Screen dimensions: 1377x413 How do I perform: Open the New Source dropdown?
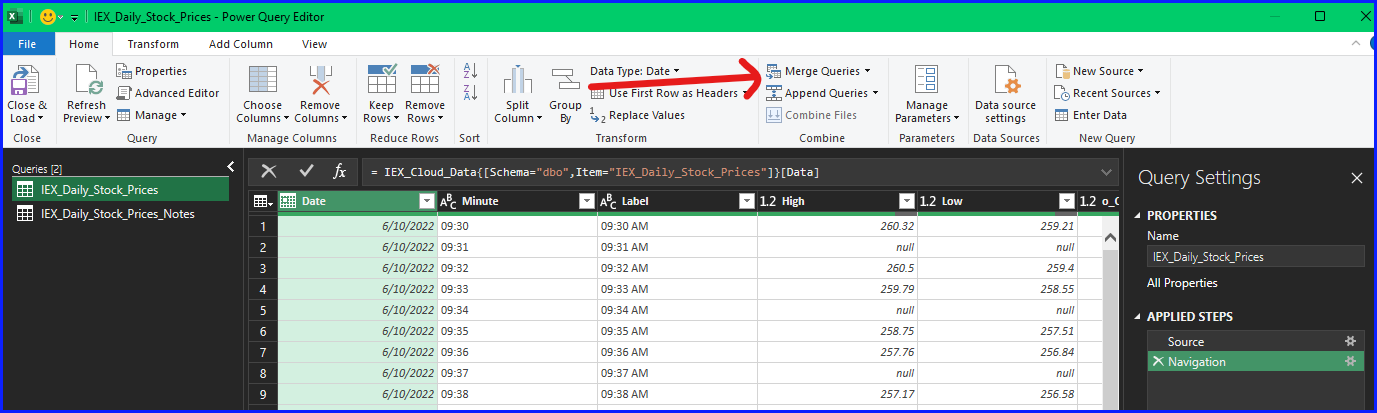(1098, 71)
